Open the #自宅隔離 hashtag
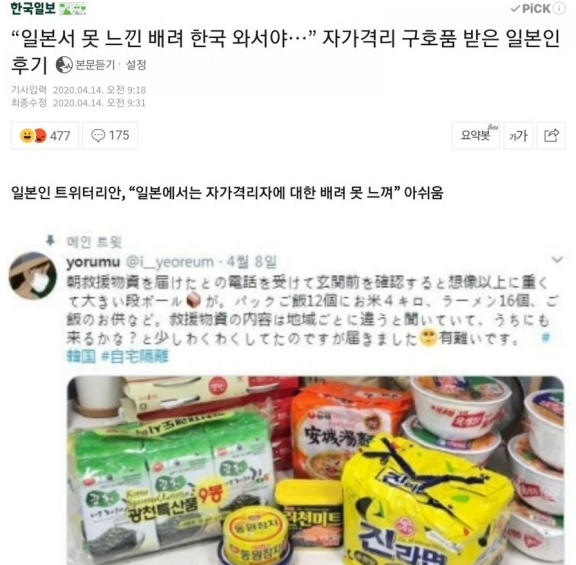 [x=135, y=356]
